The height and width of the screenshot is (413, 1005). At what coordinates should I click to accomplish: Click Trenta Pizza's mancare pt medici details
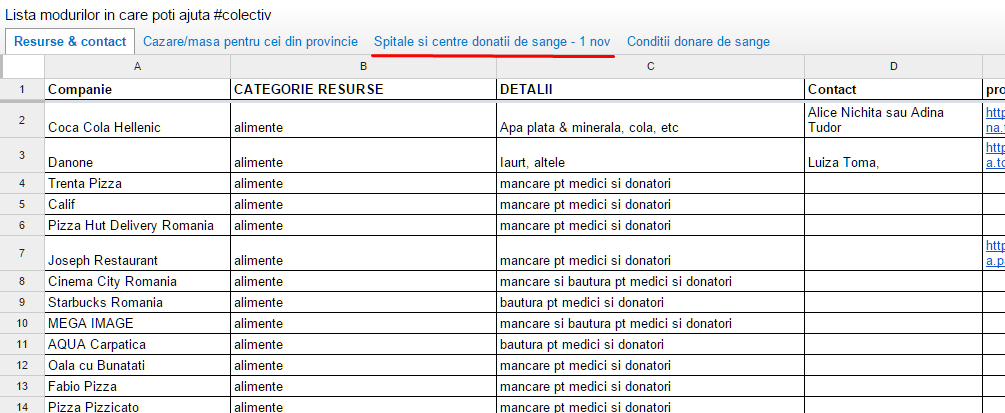[651, 183]
